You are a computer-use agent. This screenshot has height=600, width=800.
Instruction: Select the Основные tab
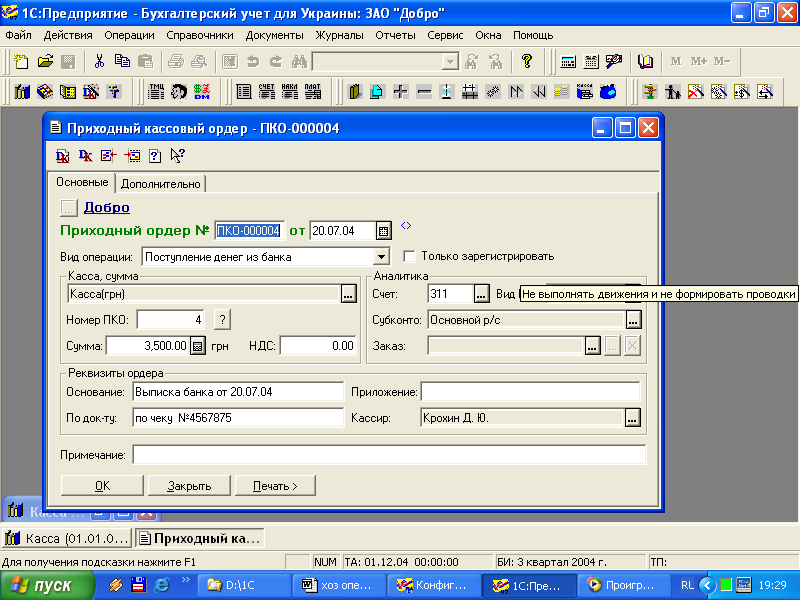click(x=82, y=182)
